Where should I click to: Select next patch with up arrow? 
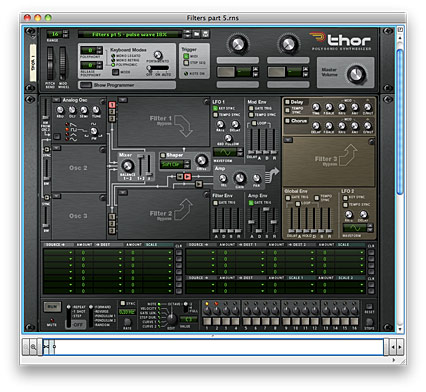click(188, 32)
